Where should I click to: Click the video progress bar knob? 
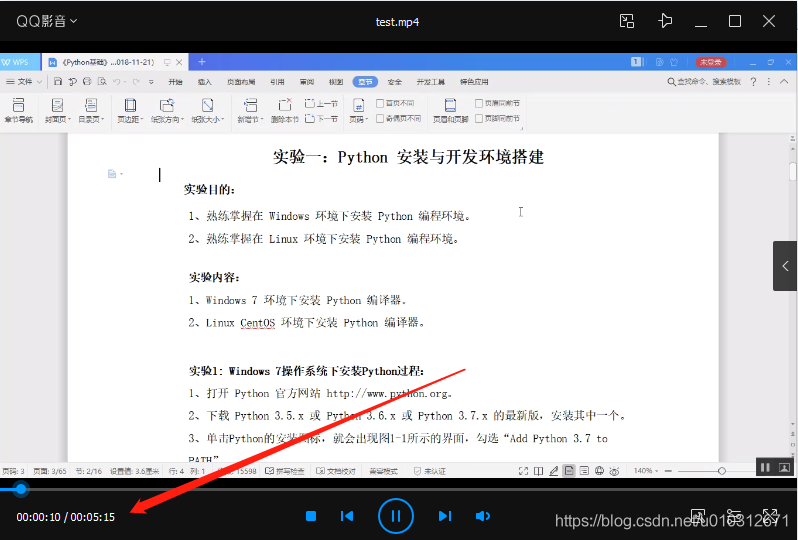click(x=21, y=489)
